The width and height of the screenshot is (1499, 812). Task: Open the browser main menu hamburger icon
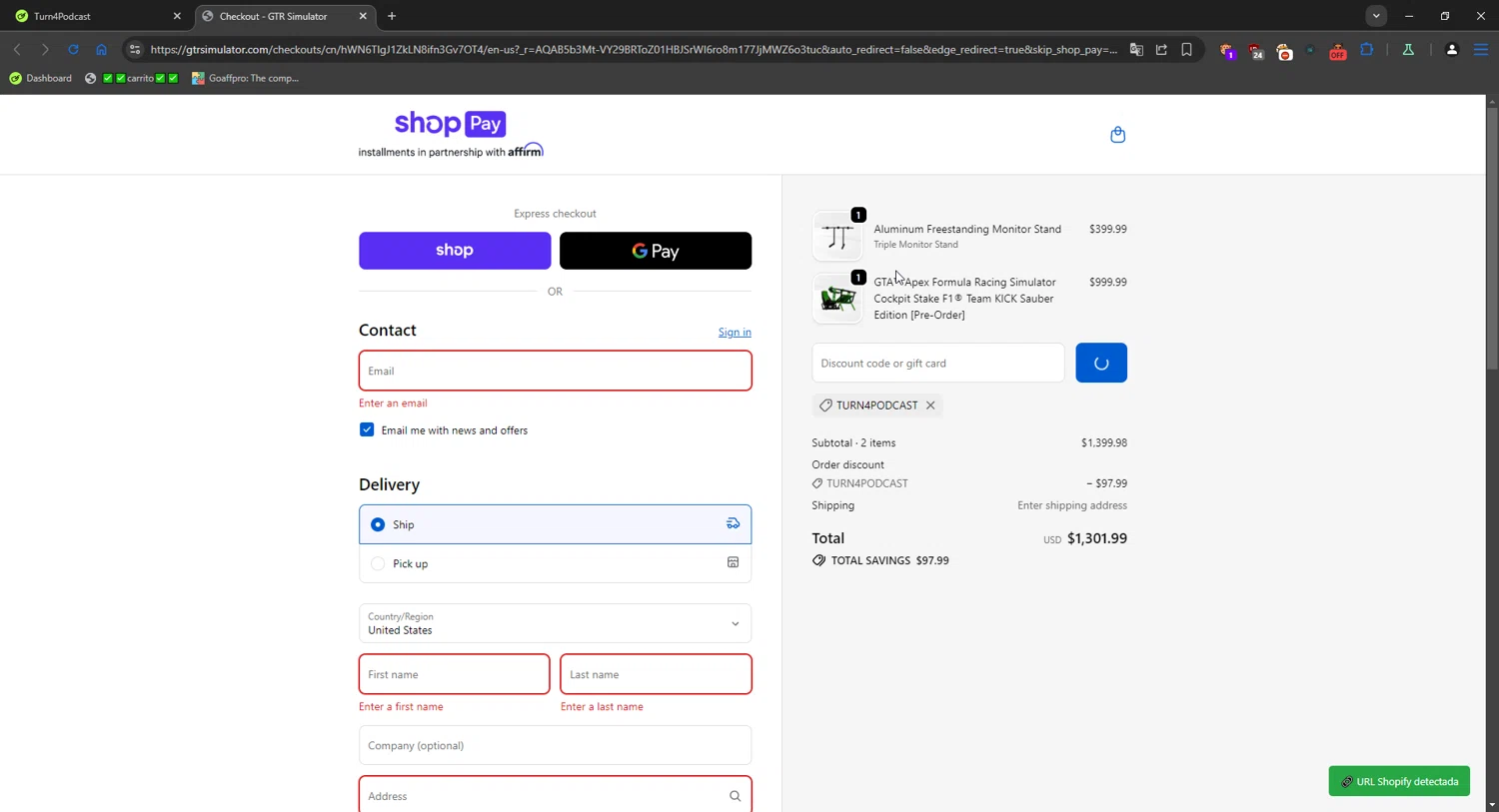coord(1481,50)
